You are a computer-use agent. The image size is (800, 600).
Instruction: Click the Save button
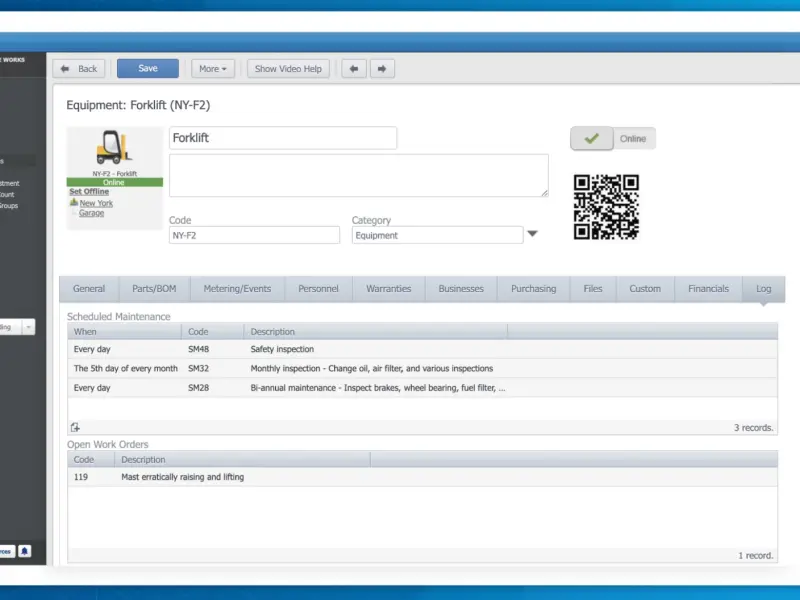tap(148, 68)
